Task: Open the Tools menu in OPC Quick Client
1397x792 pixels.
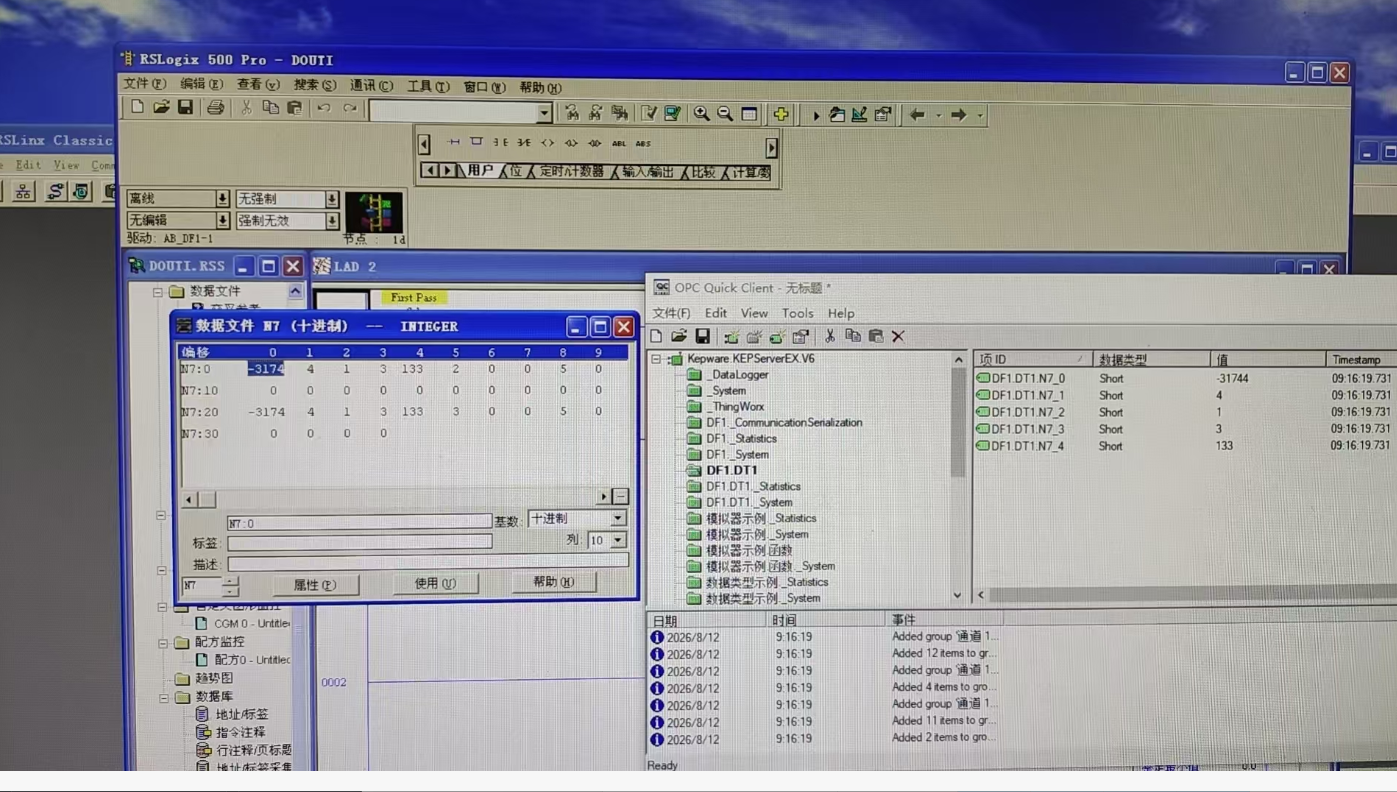Action: pyautogui.click(x=797, y=313)
